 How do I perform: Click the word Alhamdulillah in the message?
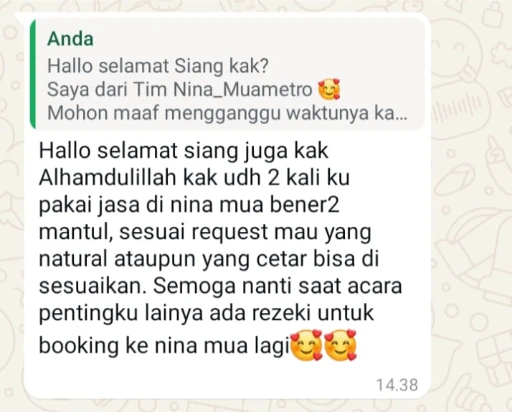coord(107,177)
